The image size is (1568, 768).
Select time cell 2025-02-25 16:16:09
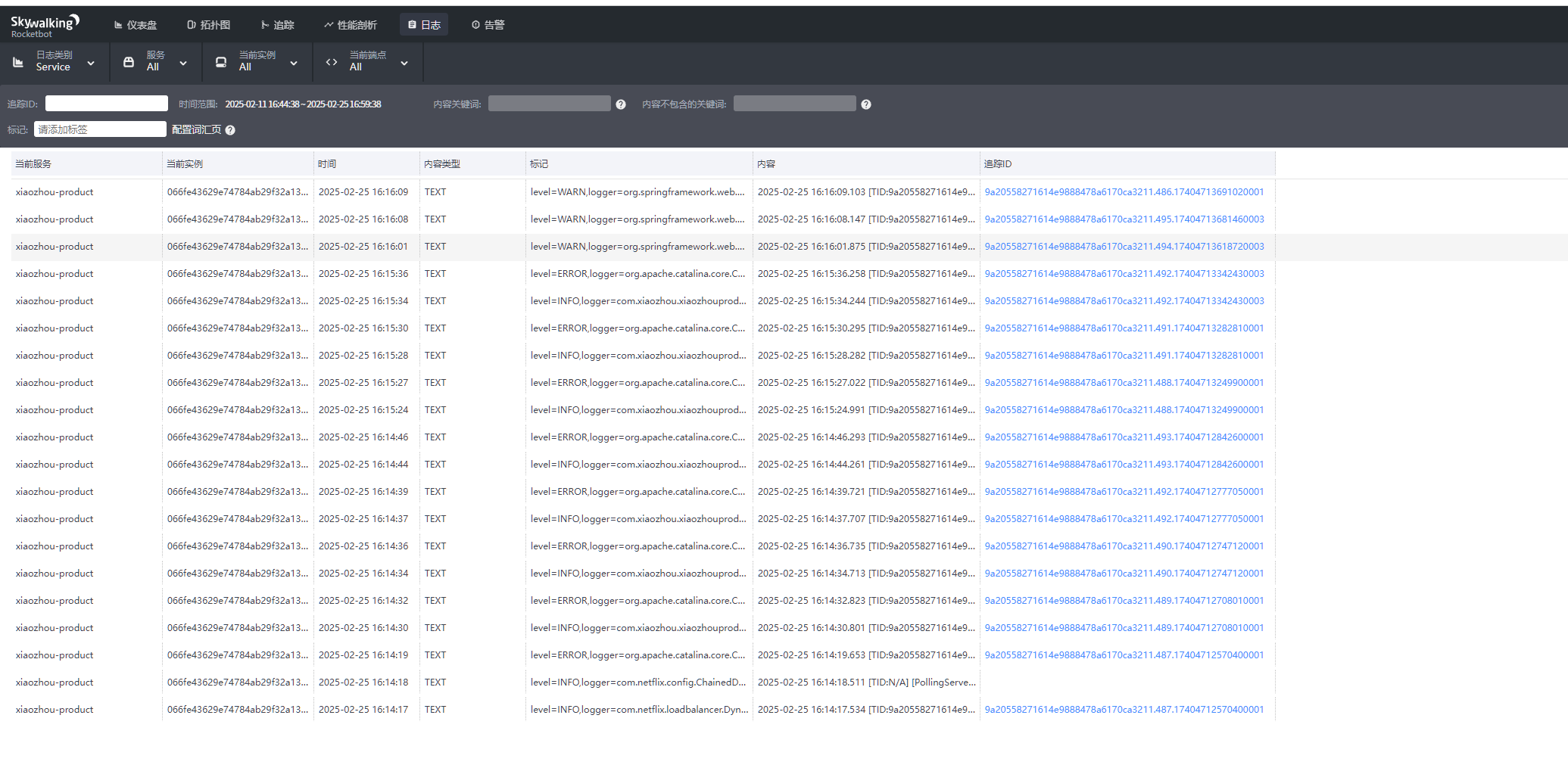pyautogui.click(x=363, y=192)
